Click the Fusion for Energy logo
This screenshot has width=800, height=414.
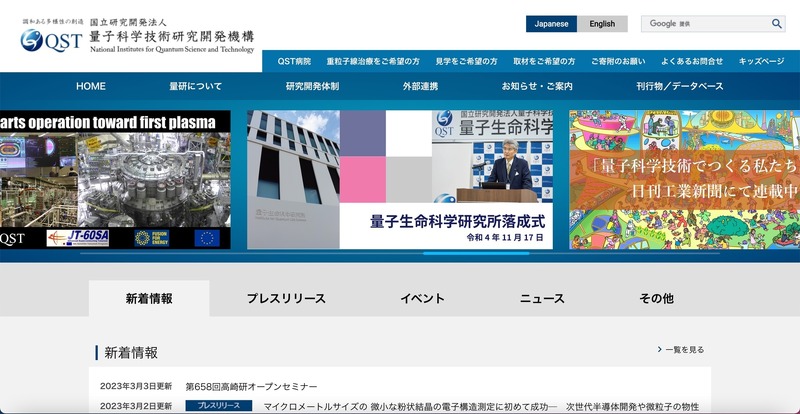click(x=151, y=238)
